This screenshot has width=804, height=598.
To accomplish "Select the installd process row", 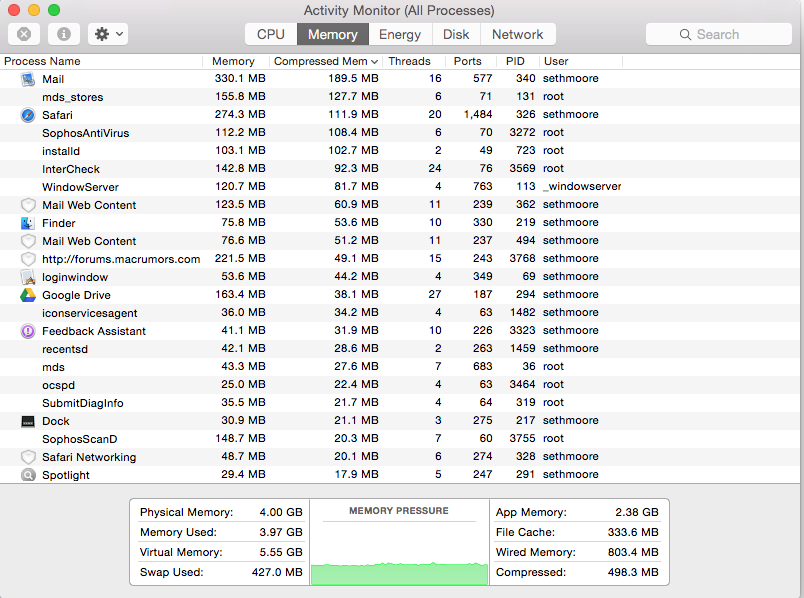I will tap(400, 151).
